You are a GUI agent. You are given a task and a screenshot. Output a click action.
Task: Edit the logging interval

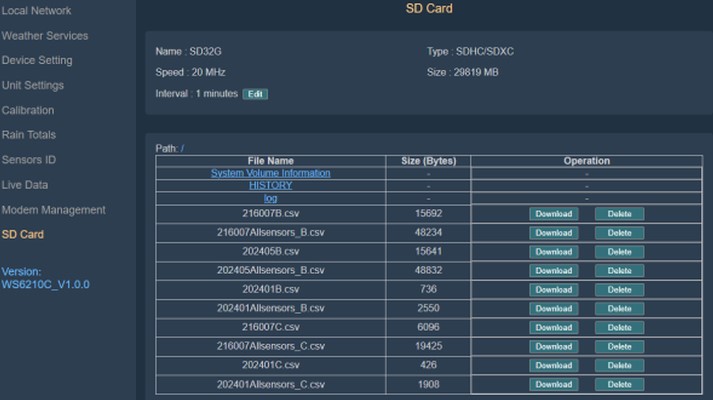coord(255,94)
